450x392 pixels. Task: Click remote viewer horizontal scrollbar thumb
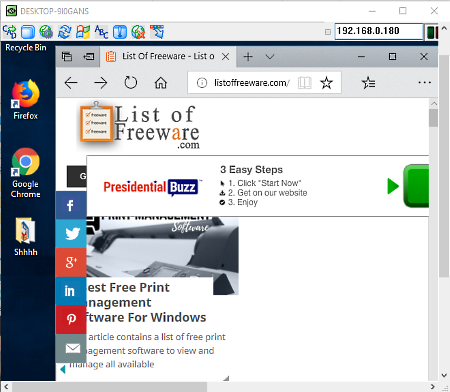(x=110, y=387)
